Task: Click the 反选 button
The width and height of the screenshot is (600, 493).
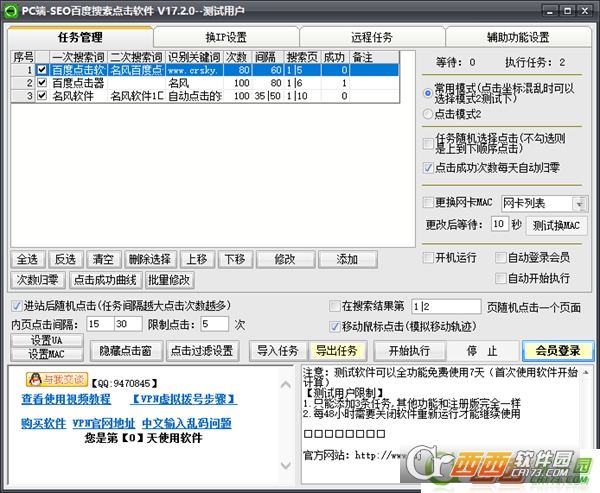Action: [65, 260]
